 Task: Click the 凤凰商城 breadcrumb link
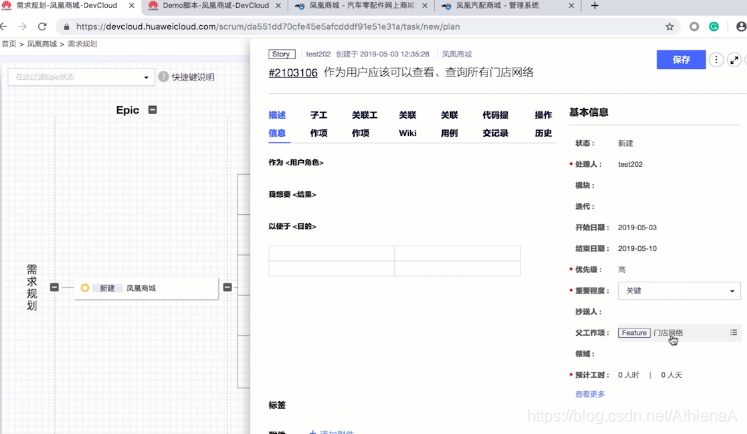(42, 44)
